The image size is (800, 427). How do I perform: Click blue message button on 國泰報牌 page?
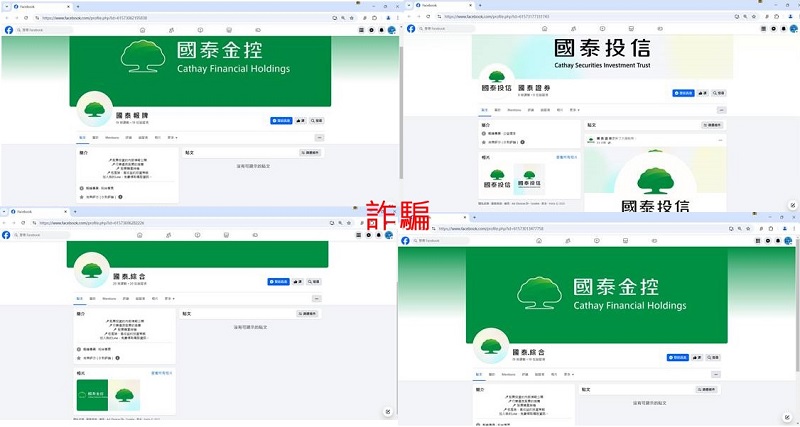coord(281,121)
